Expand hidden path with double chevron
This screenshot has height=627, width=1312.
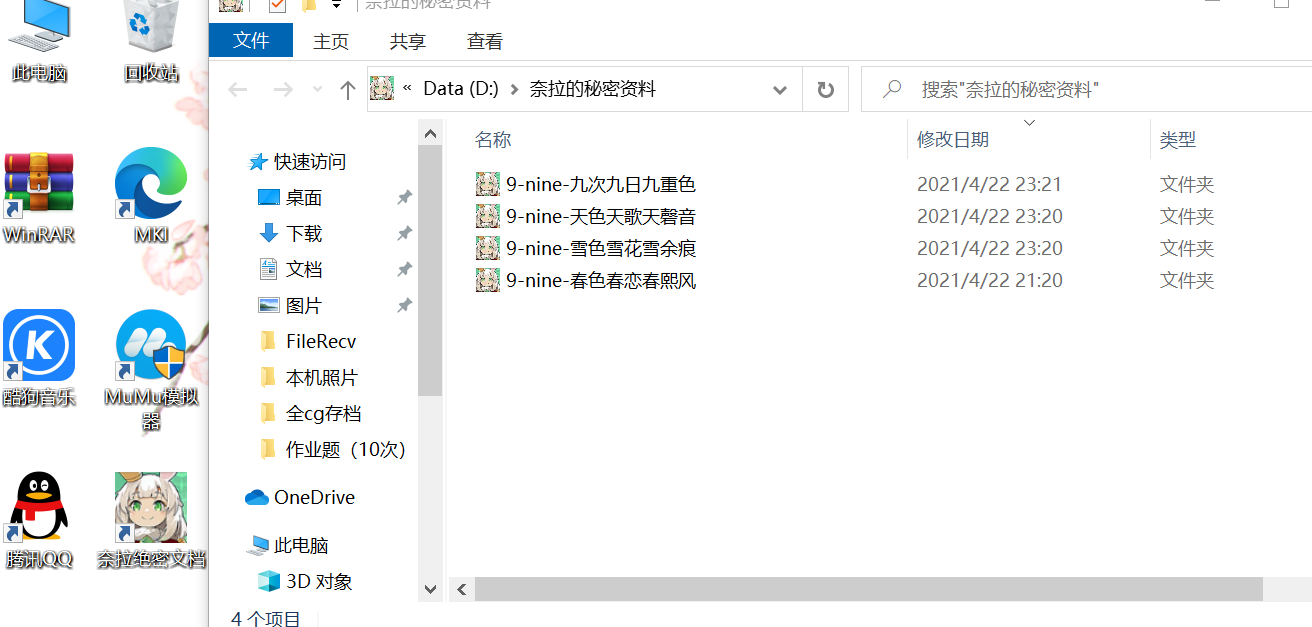click(x=408, y=89)
